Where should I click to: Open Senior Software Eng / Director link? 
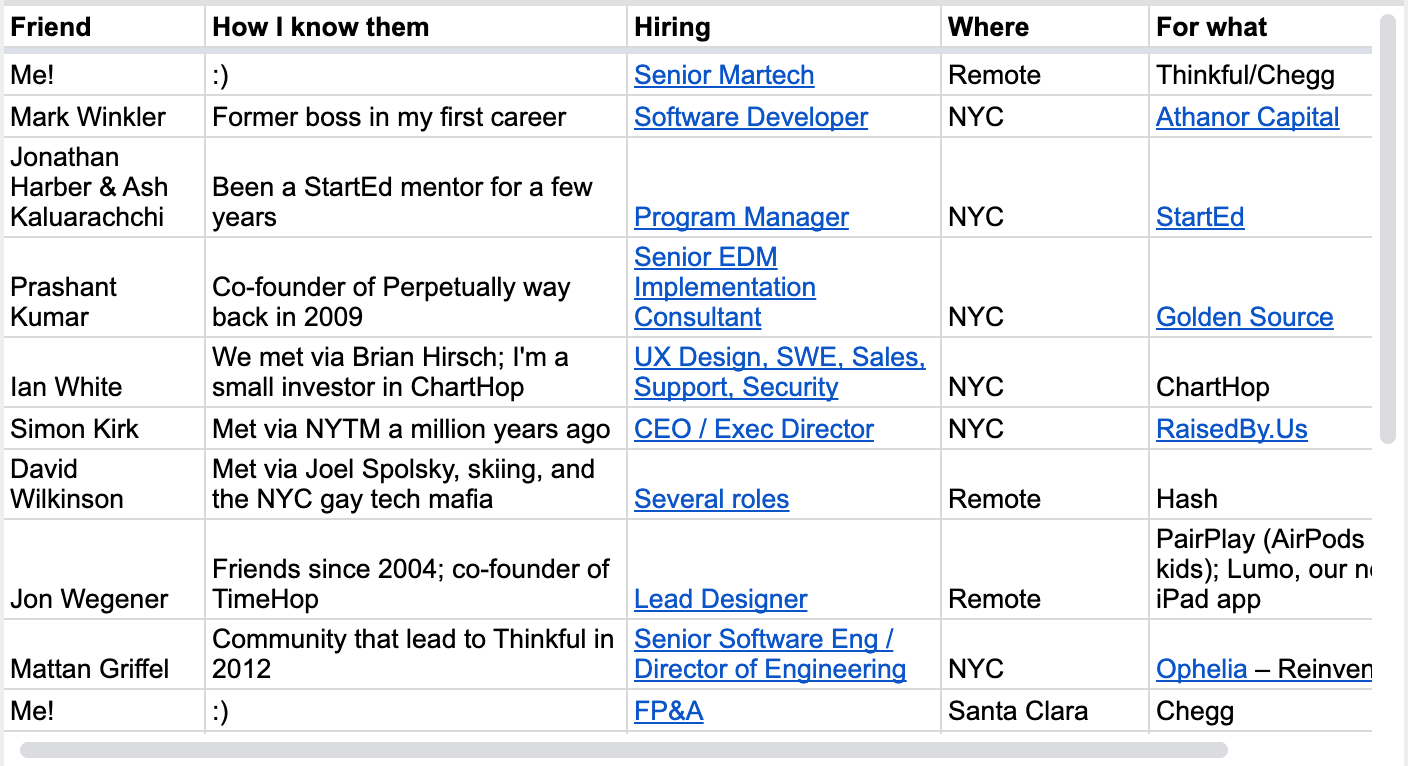coord(770,654)
